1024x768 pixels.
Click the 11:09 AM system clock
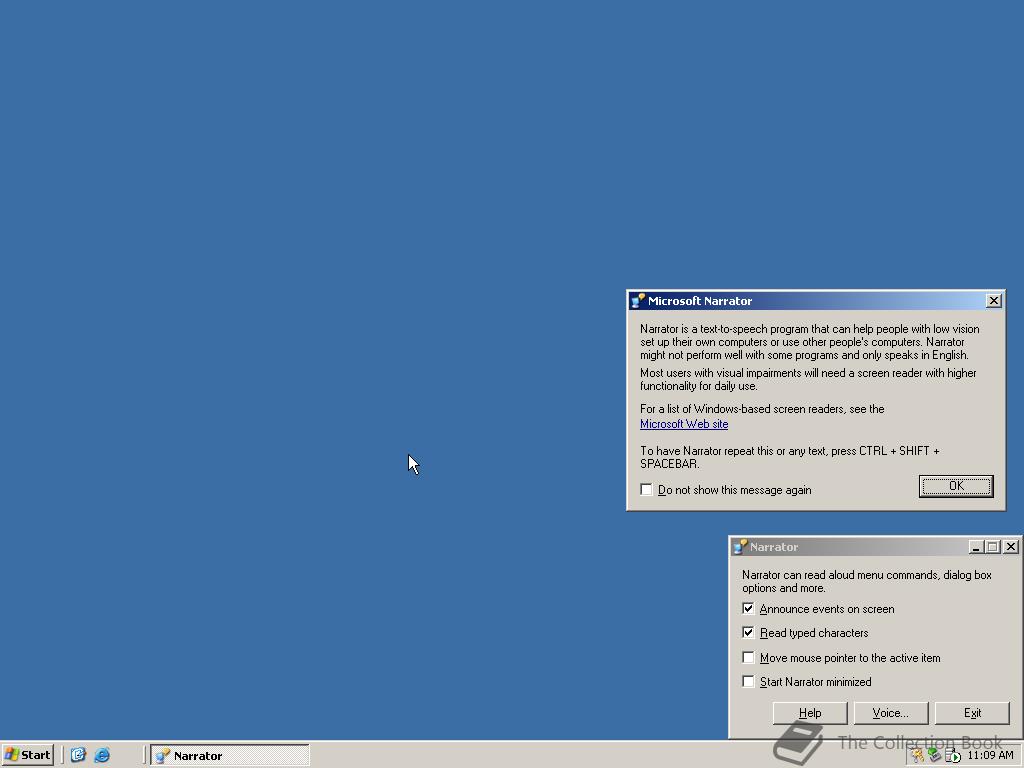point(991,755)
